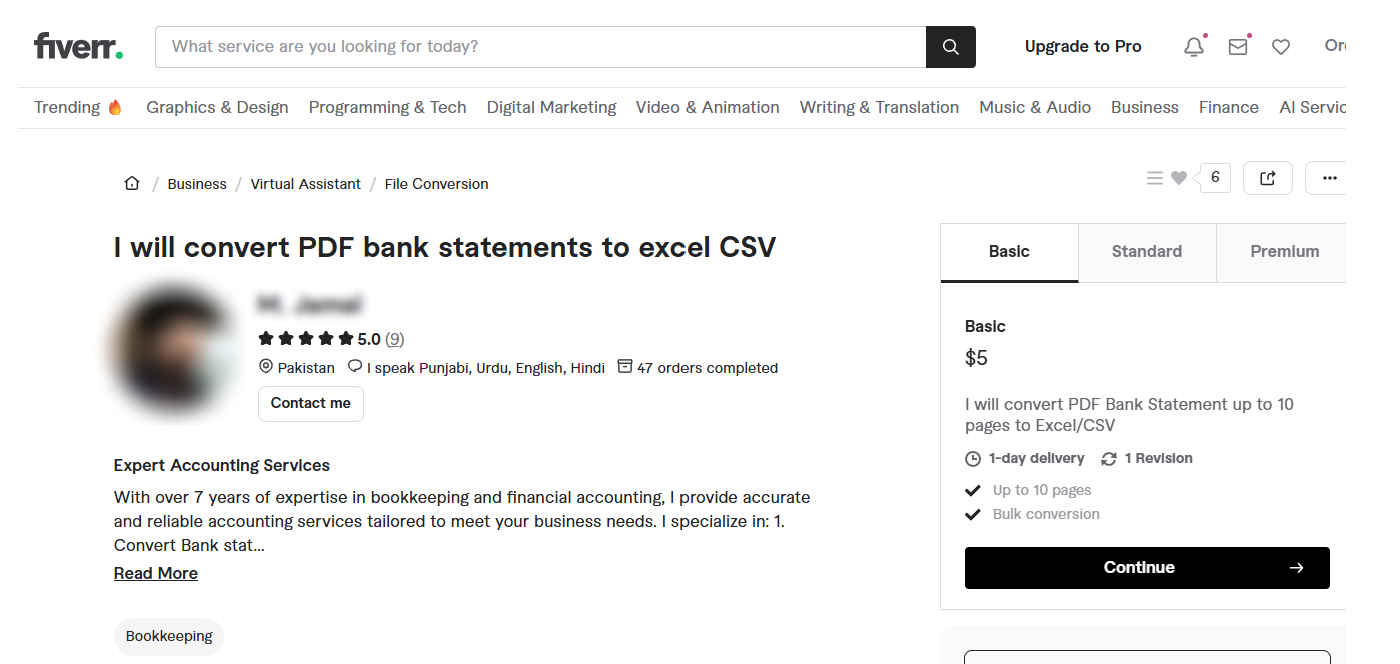
Task: Open the Writing & Translation category
Action: [879, 107]
